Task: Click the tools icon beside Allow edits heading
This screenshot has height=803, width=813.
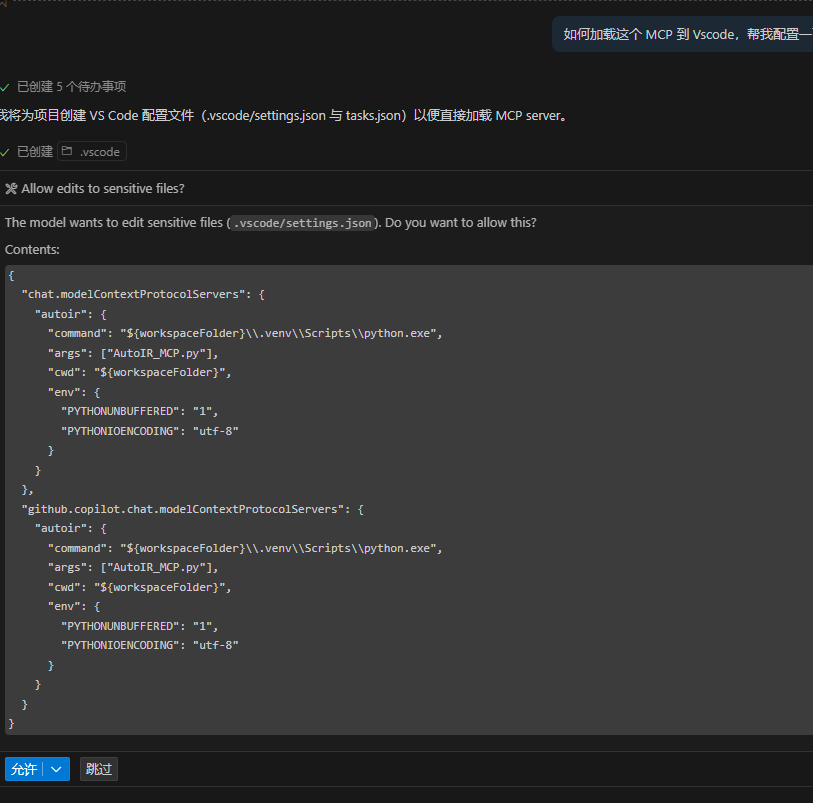Action: click(x=11, y=189)
